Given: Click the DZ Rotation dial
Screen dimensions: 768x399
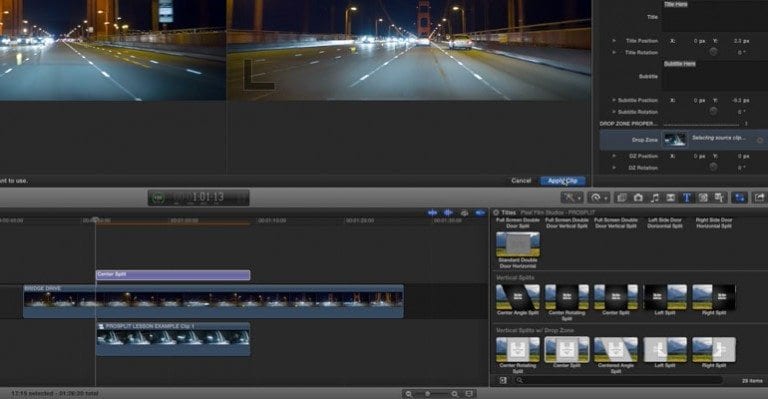Looking at the screenshot, I should 714,167.
